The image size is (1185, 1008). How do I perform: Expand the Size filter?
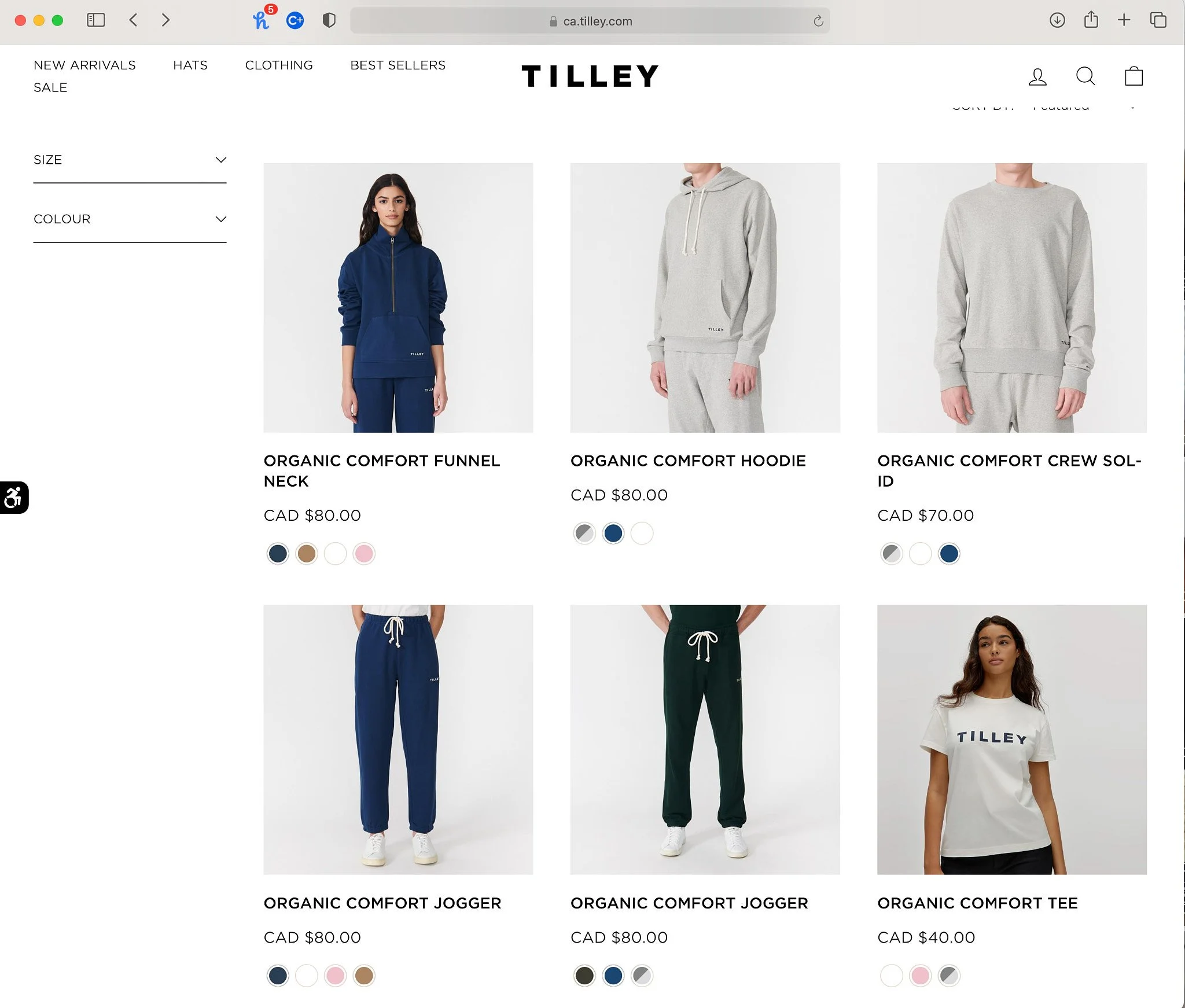(x=130, y=160)
